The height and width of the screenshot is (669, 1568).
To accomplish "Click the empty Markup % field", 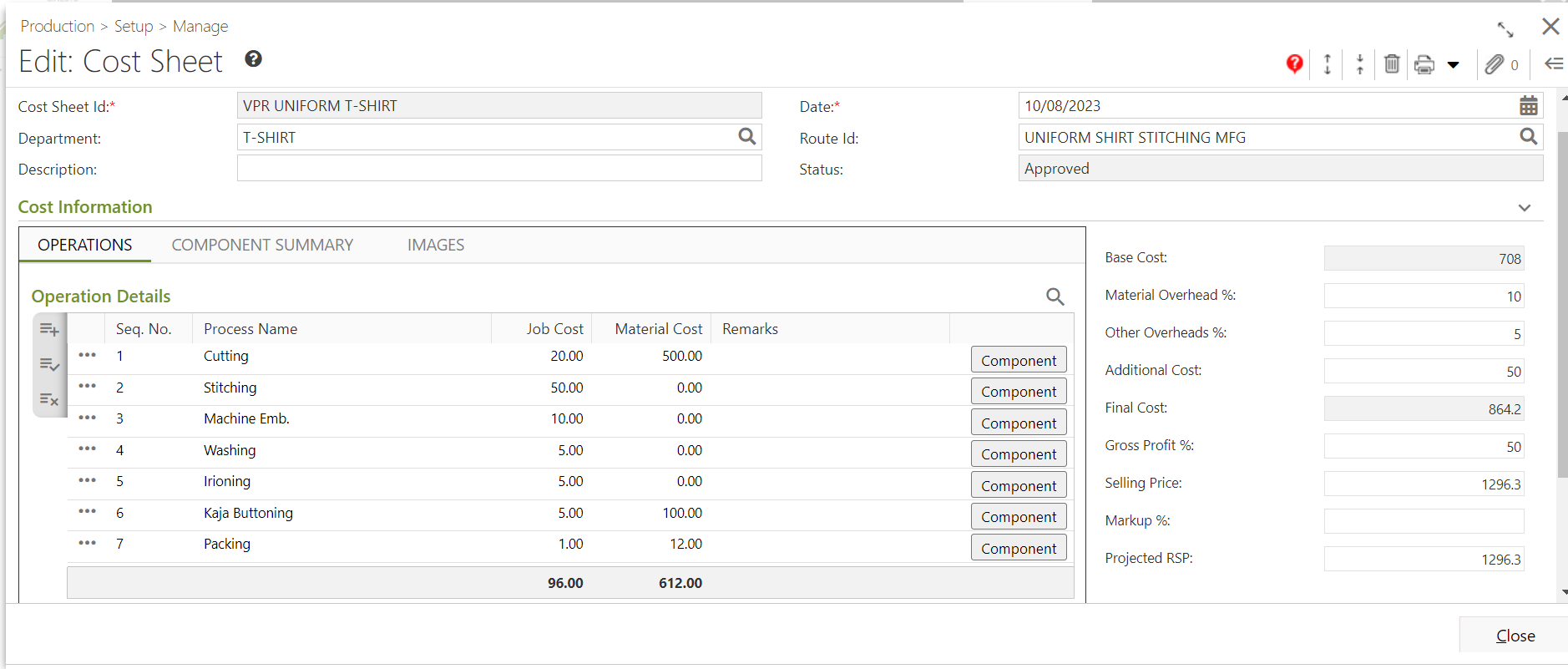I will pos(1424,521).
